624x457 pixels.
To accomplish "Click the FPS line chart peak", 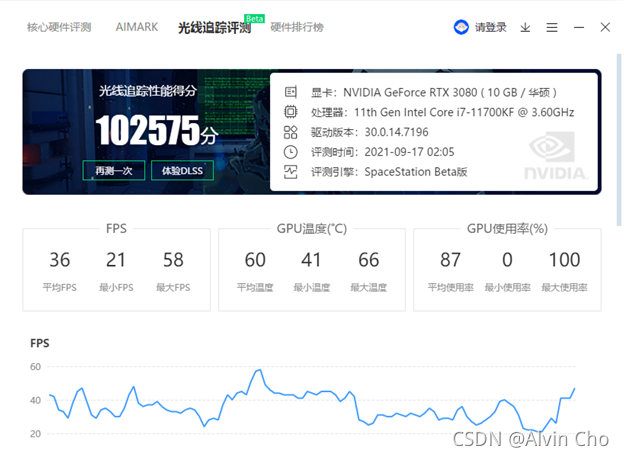I will coord(260,370).
